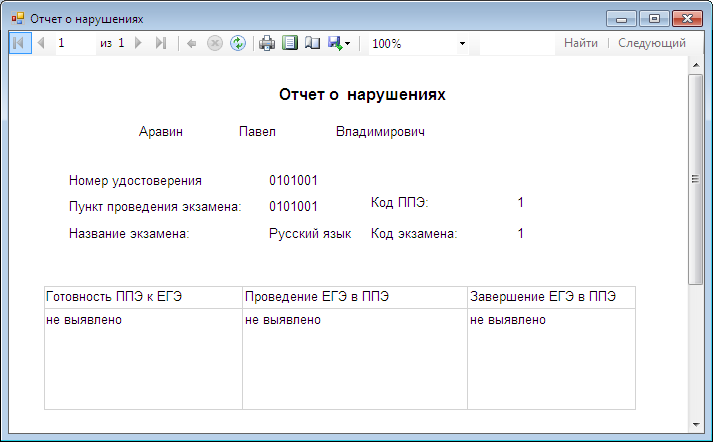Screen dimensions: 713x442
Task: Click the Найти find button
Action: click(x=581, y=43)
